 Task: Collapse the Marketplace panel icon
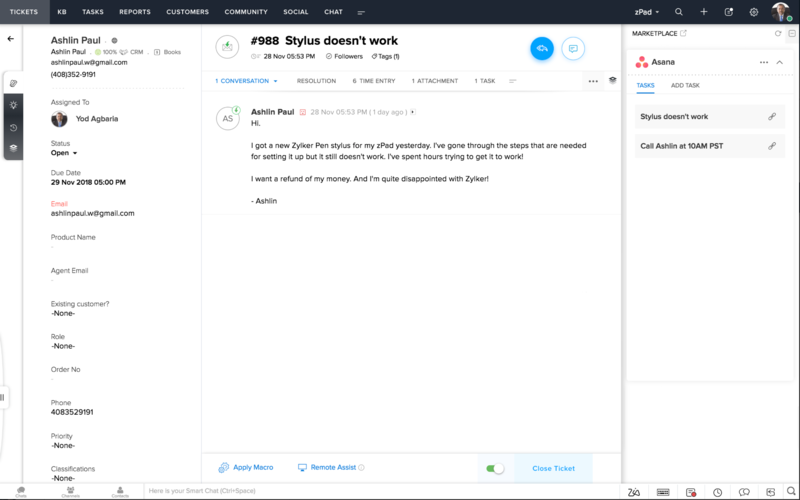pos(792,34)
